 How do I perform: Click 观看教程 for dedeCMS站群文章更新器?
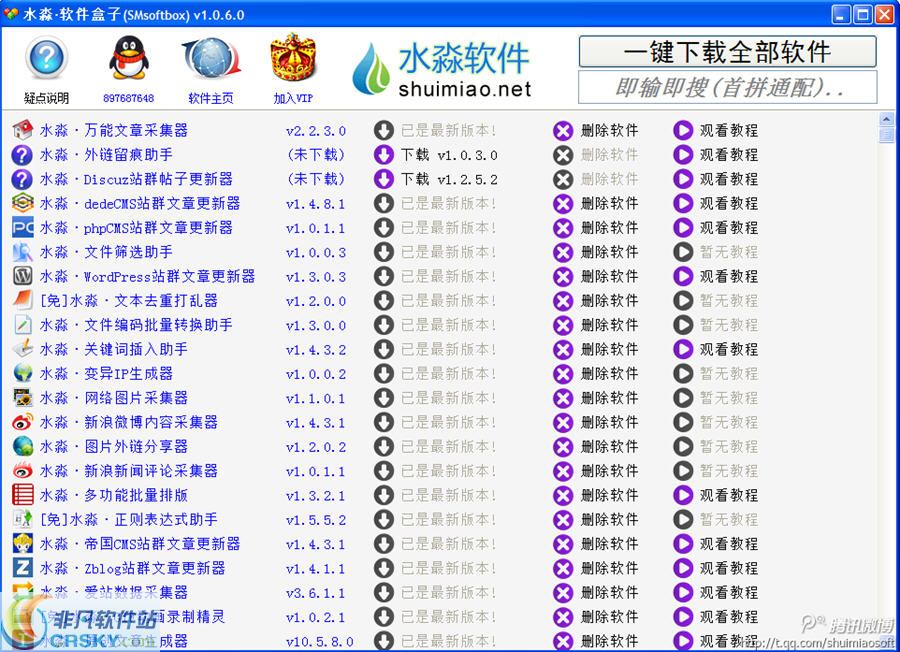pos(728,204)
